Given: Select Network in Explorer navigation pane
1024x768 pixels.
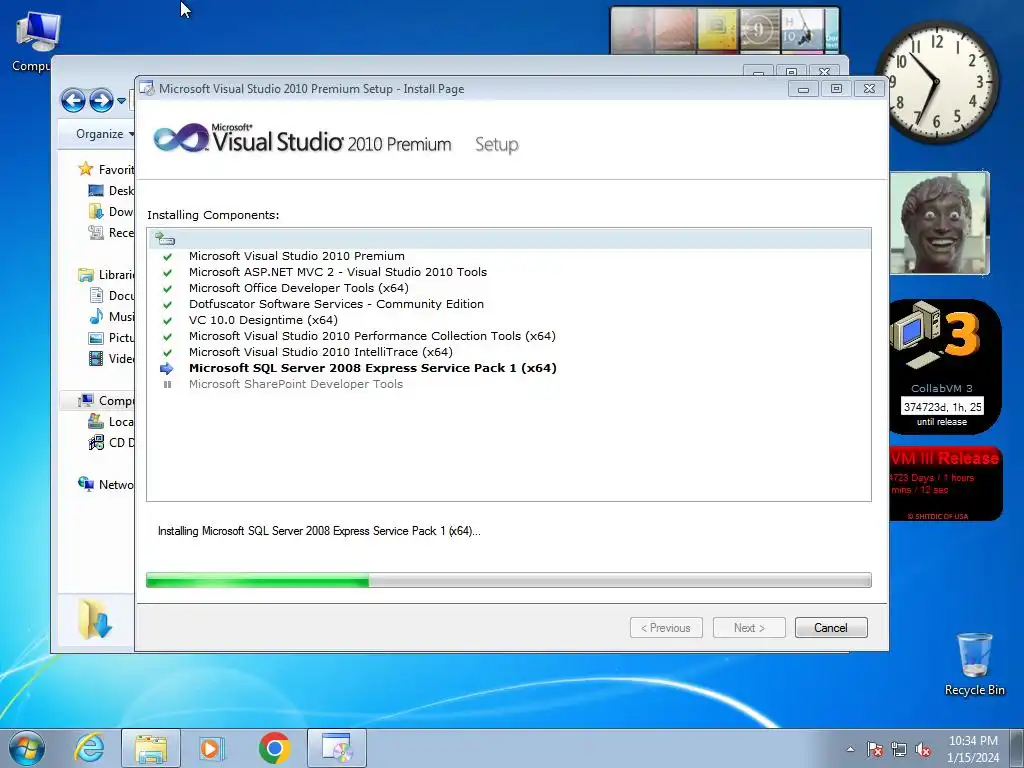Looking at the screenshot, I should coord(106,485).
